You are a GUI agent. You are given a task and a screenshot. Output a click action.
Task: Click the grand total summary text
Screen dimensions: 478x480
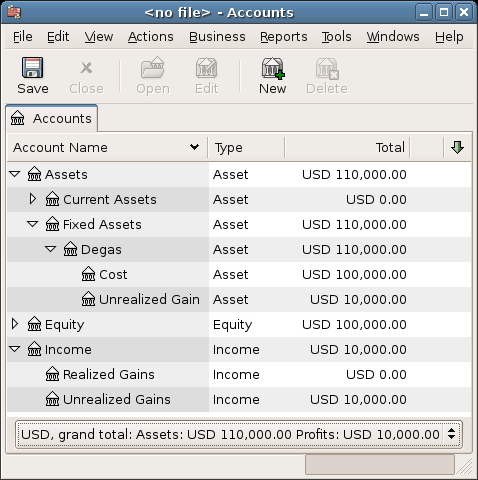pos(230,434)
